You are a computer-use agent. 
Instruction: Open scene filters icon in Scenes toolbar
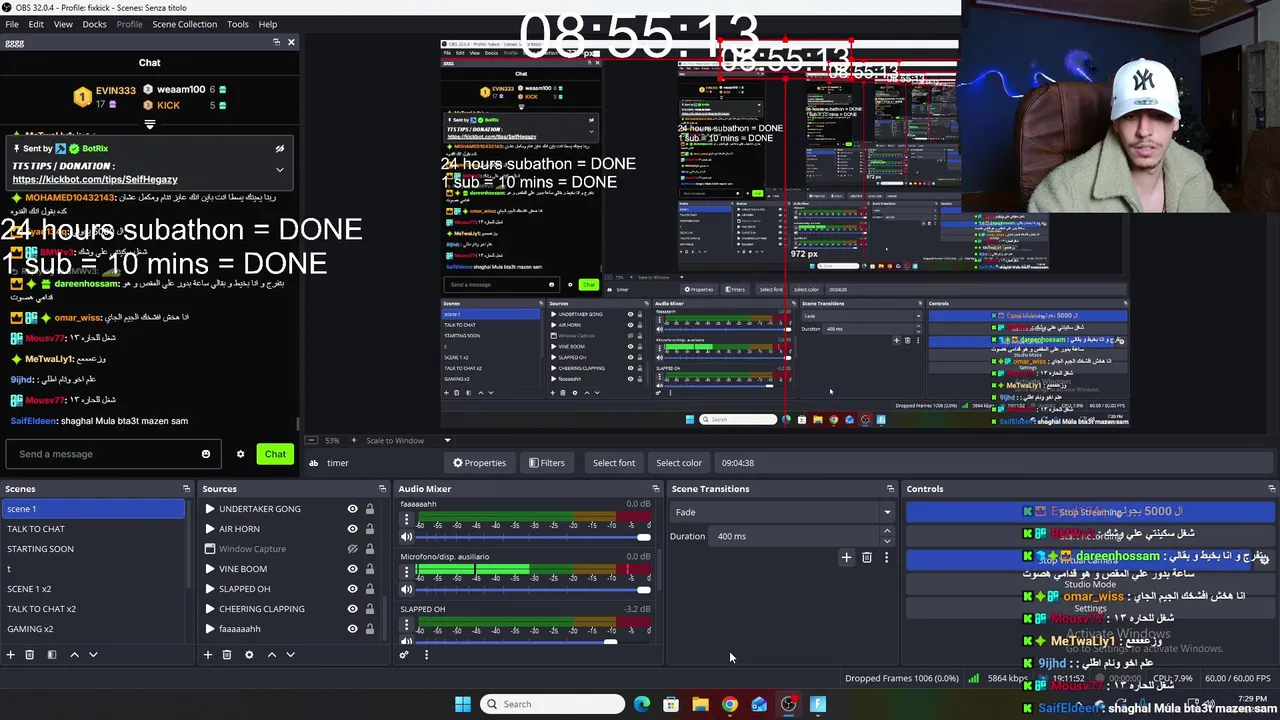52,655
